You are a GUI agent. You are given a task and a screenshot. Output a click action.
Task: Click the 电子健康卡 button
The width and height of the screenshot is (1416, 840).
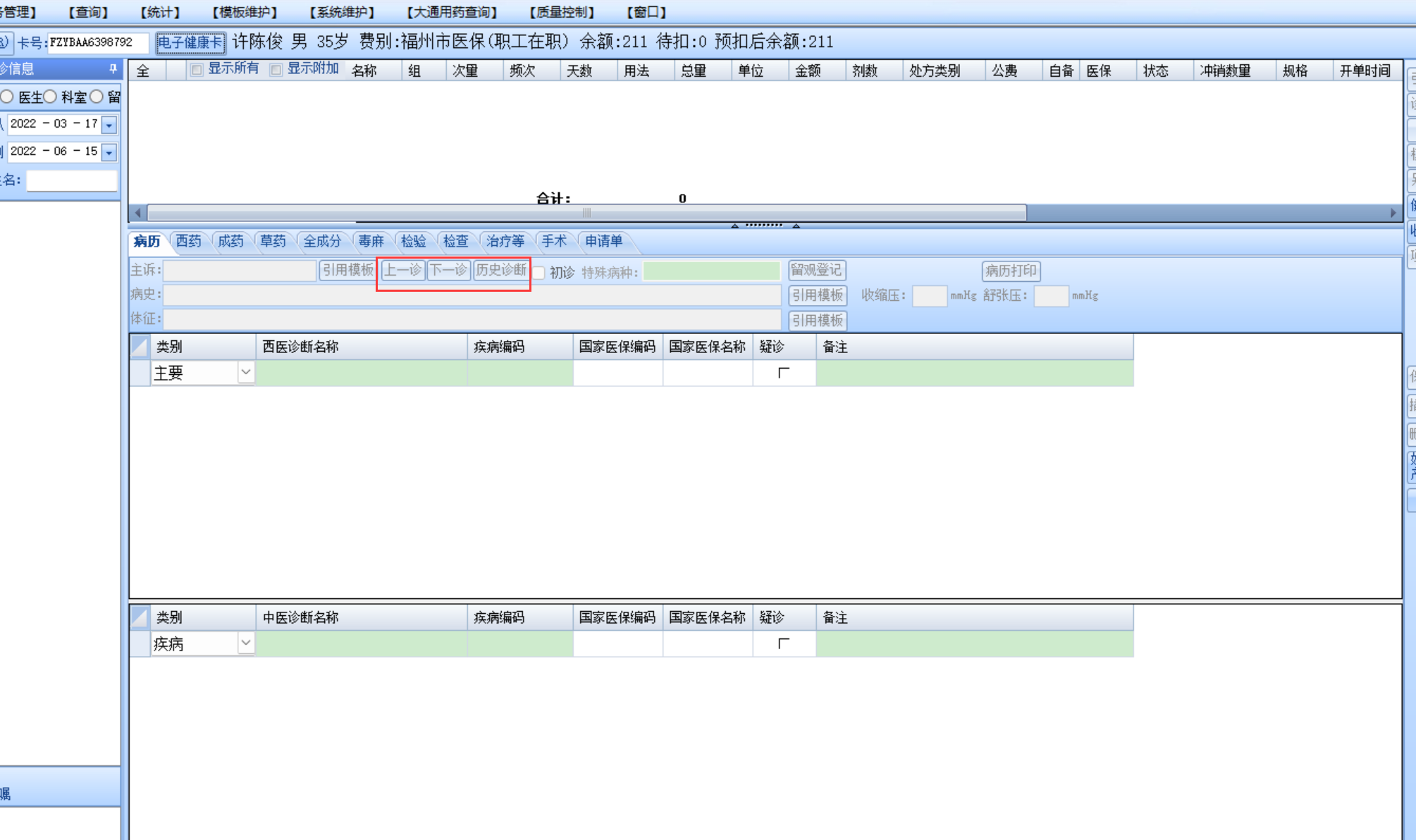click(x=190, y=42)
